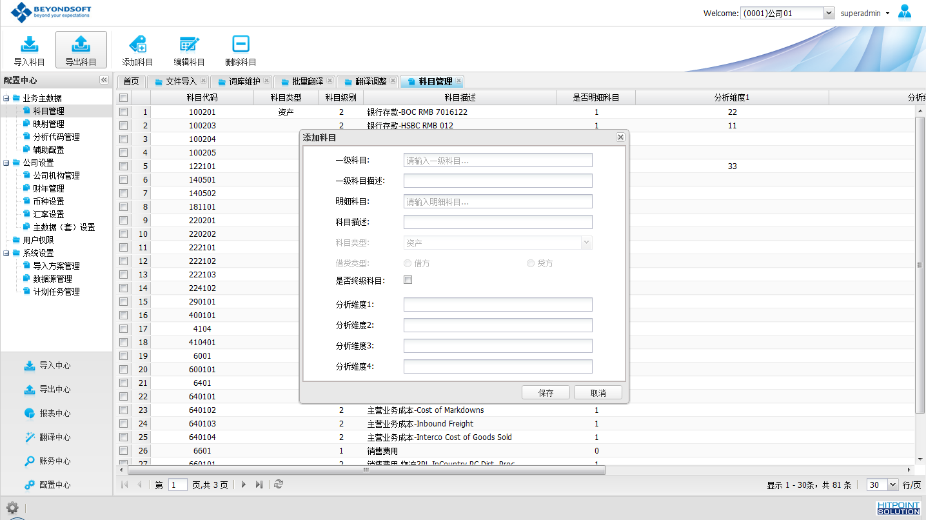Click the 导入科目 import icon
Image resolution: width=926 pixels, height=520 pixels.
(29, 44)
